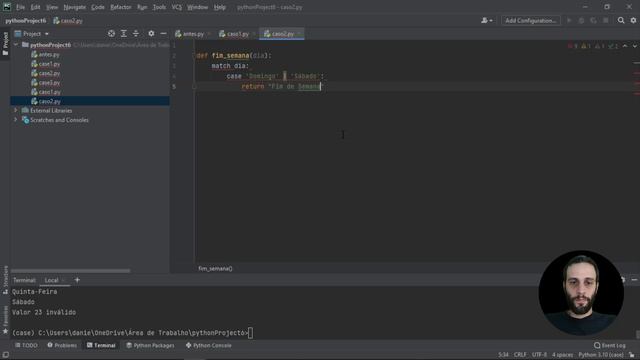The height and width of the screenshot is (360, 640).
Task: Jump to previous highlighted error arrow
Action: pos(625,46)
